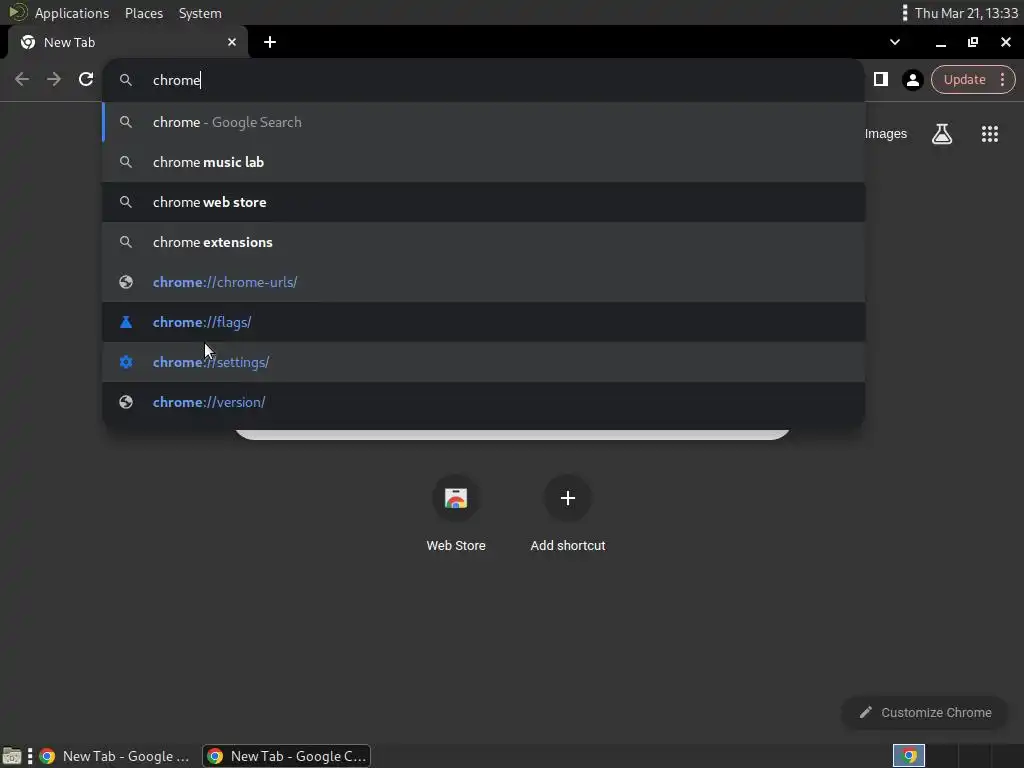Viewport: 1024px width, 768px height.
Task: Open chrome://settings/ suggestion
Action: click(x=484, y=362)
